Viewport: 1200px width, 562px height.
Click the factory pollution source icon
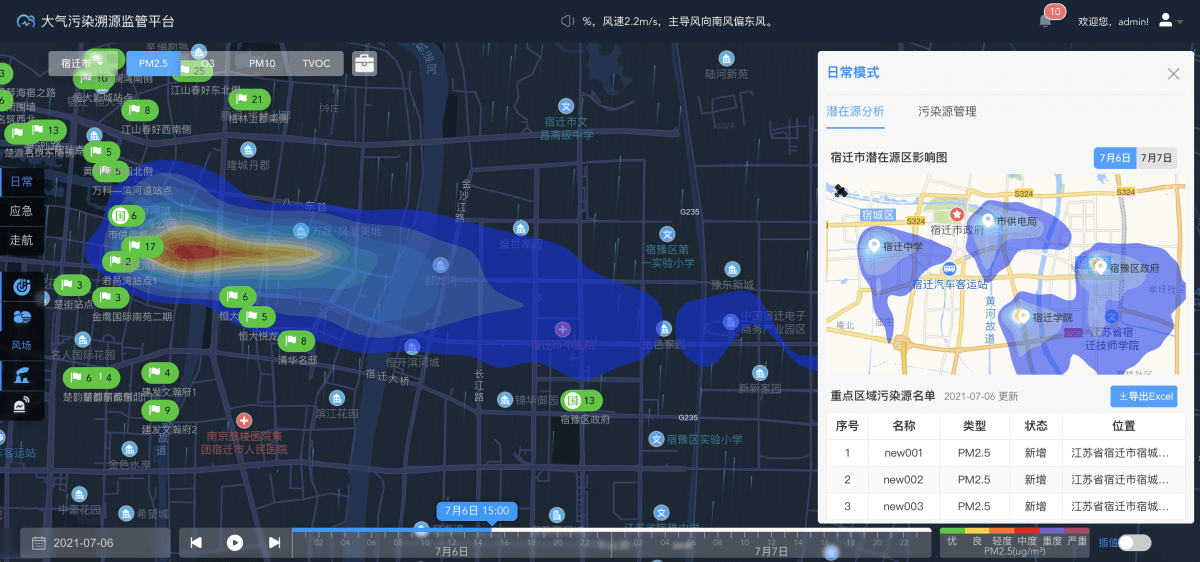pos(22,375)
